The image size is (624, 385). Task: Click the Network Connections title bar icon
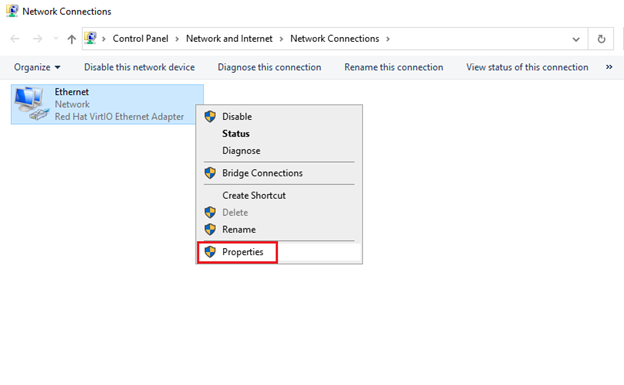(12, 11)
